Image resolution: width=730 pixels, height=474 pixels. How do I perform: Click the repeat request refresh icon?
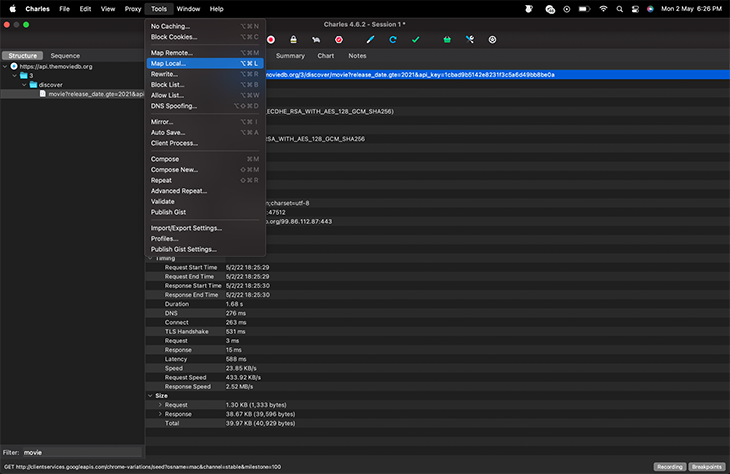(x=393, y=39)
